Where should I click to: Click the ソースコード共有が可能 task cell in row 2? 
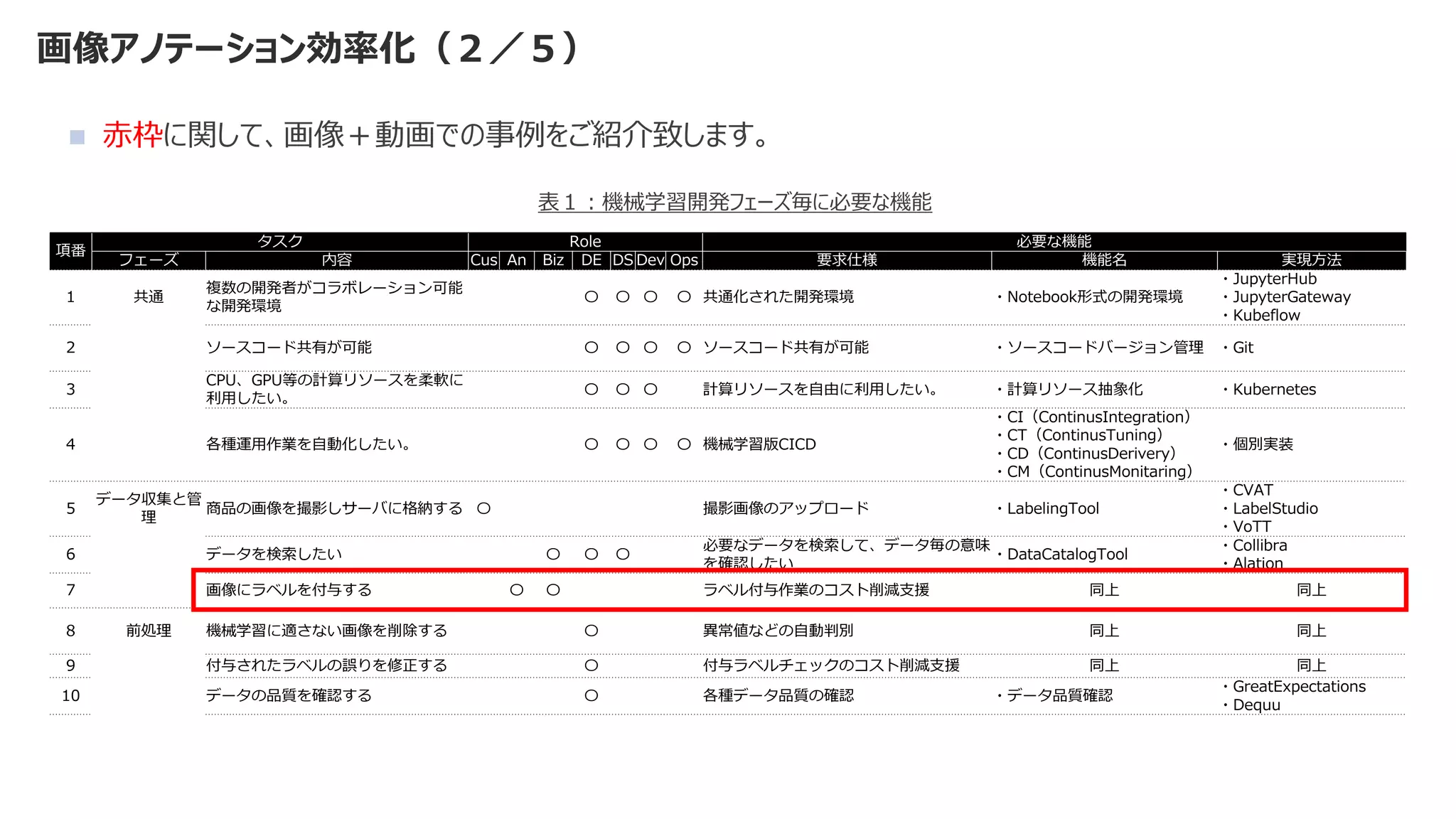tap(289, 347)
